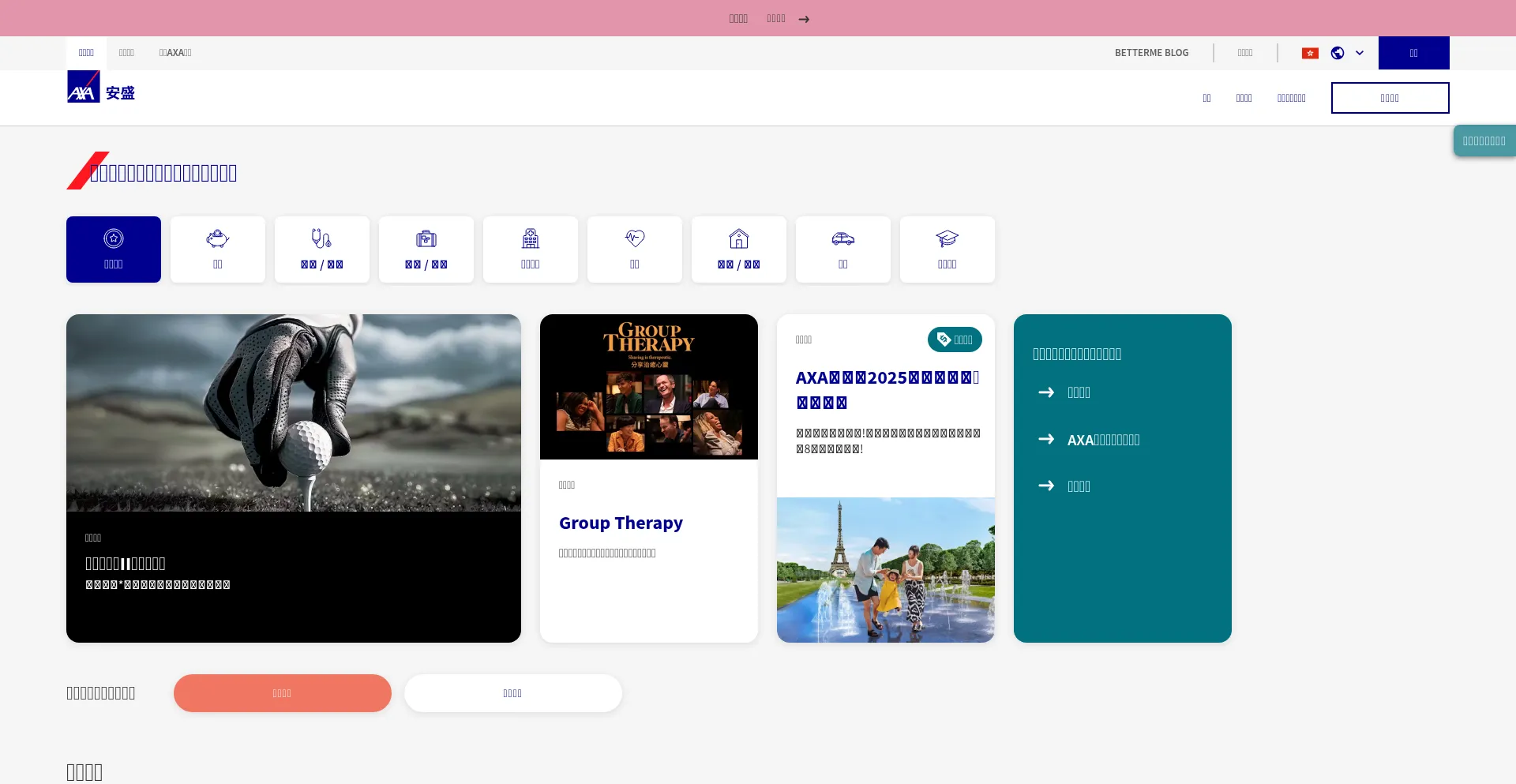
Task: Choose the graduation cap category tile
Action: pos(947,249)
